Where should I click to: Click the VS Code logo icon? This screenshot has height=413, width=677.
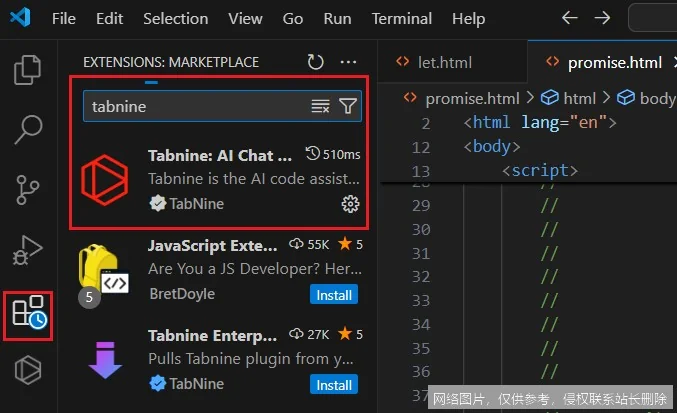click(20, 18)
